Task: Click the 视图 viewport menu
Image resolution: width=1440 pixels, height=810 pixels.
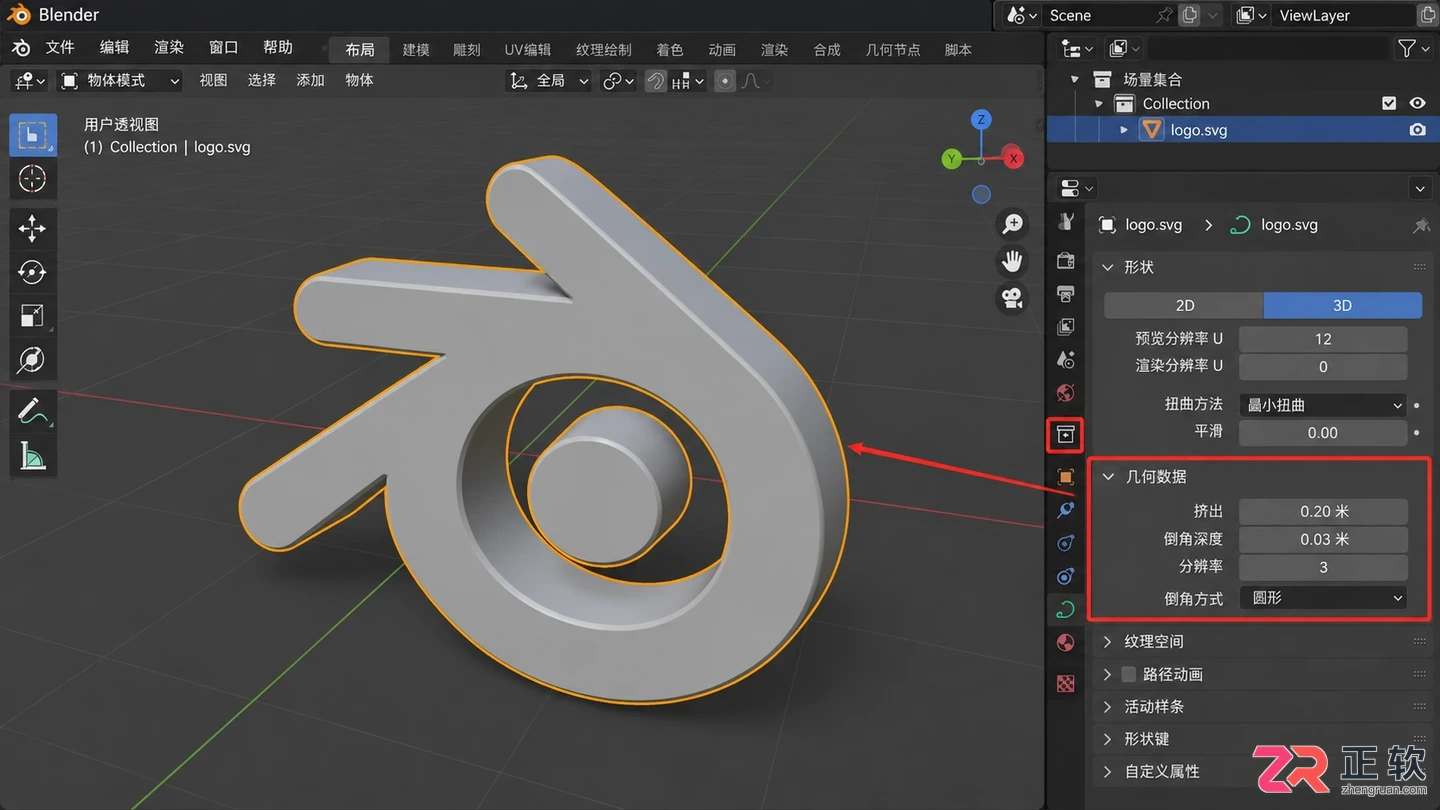Action: tap(213, 80)
